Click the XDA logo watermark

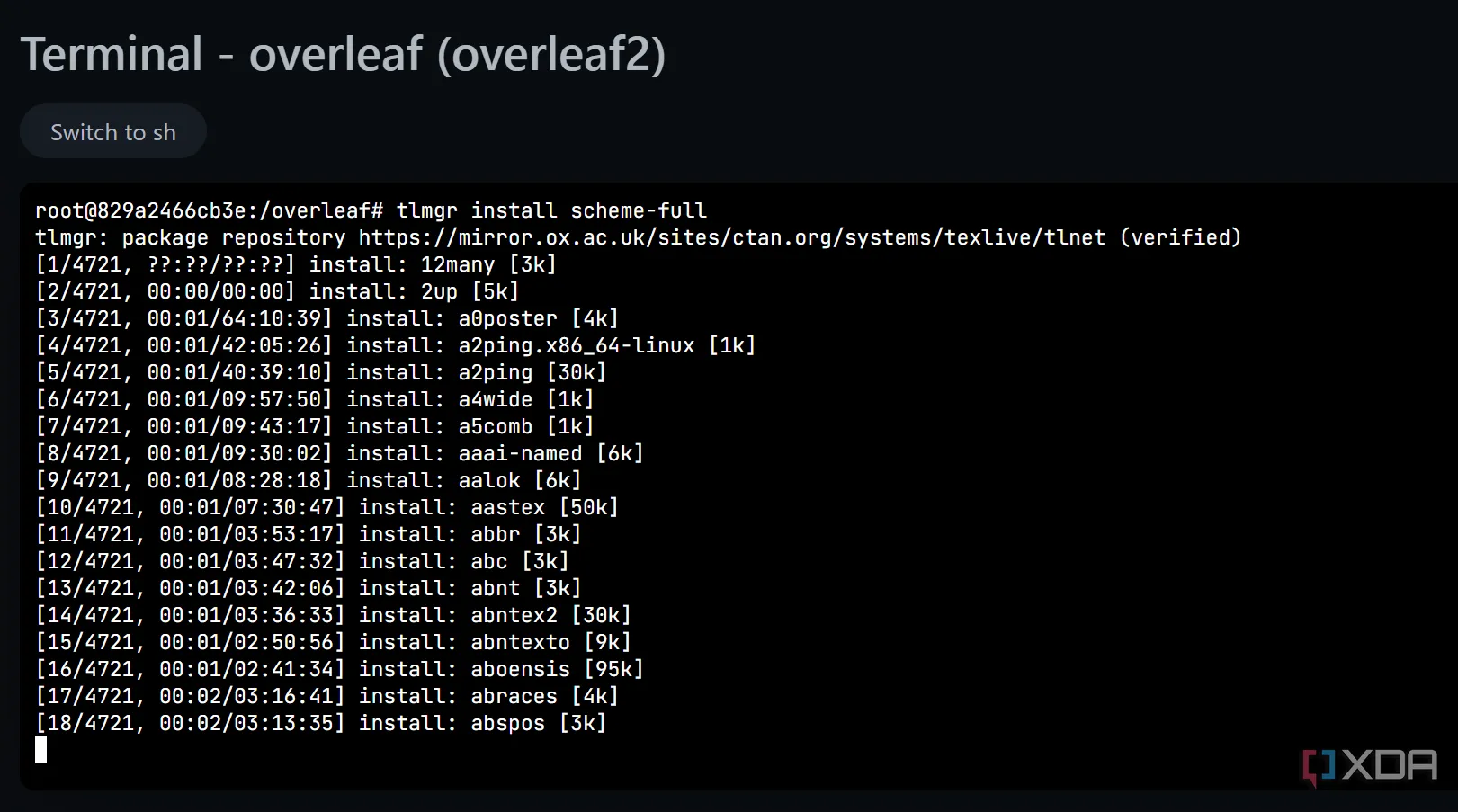tap(1371, 767)
